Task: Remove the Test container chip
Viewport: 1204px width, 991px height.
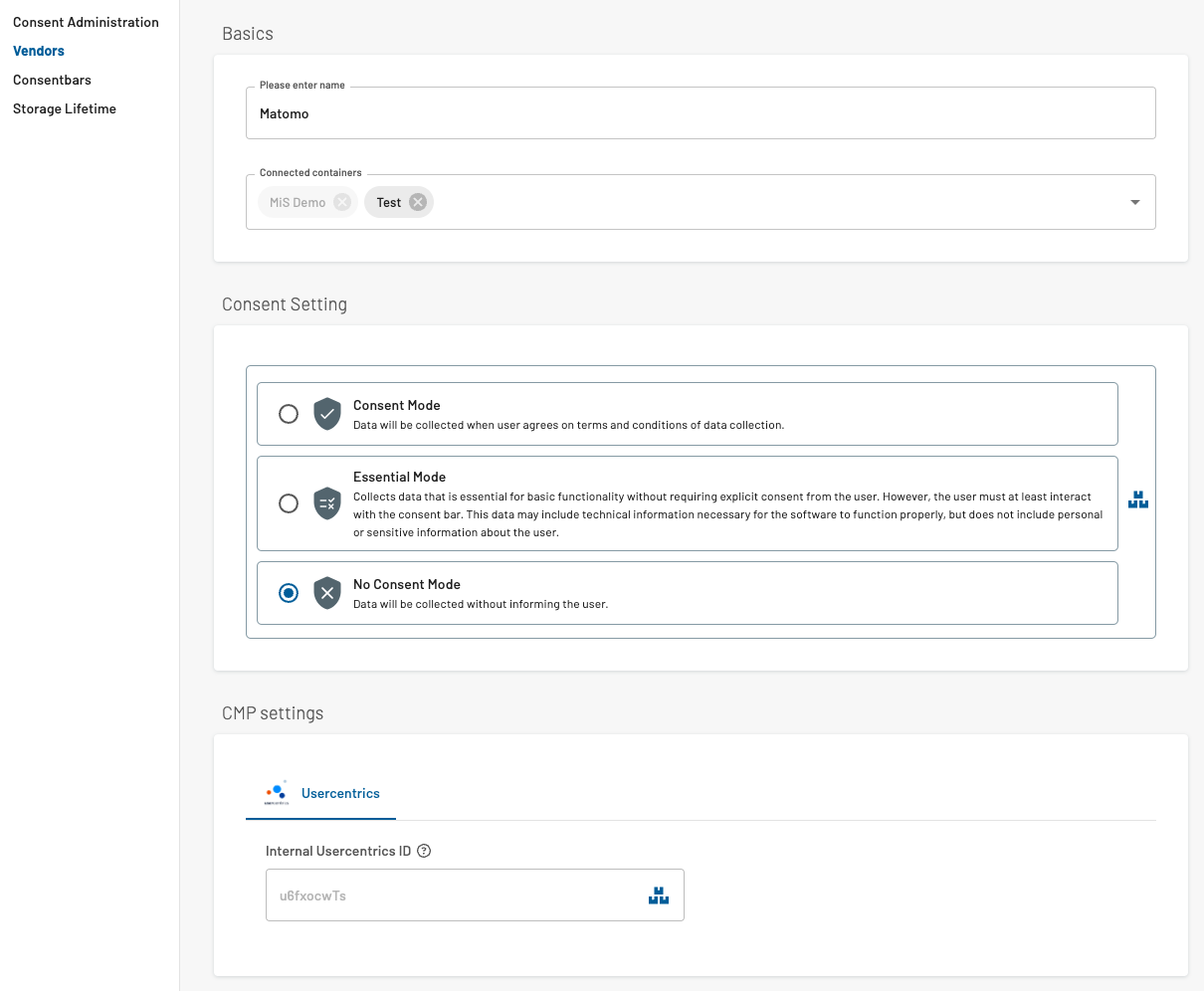Action: pos(418,202)
